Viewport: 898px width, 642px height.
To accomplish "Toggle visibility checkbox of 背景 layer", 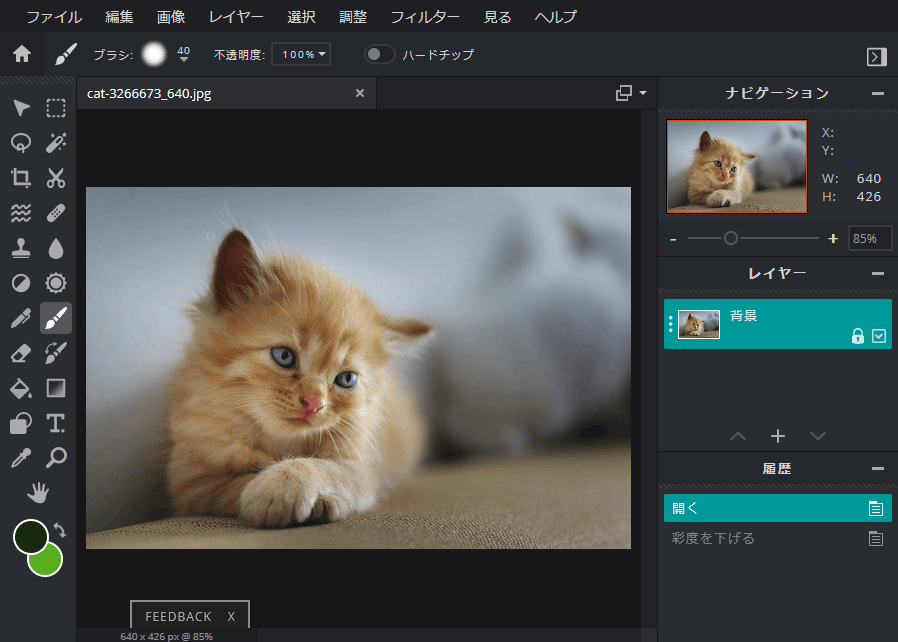I will click(x=879, y=337).
